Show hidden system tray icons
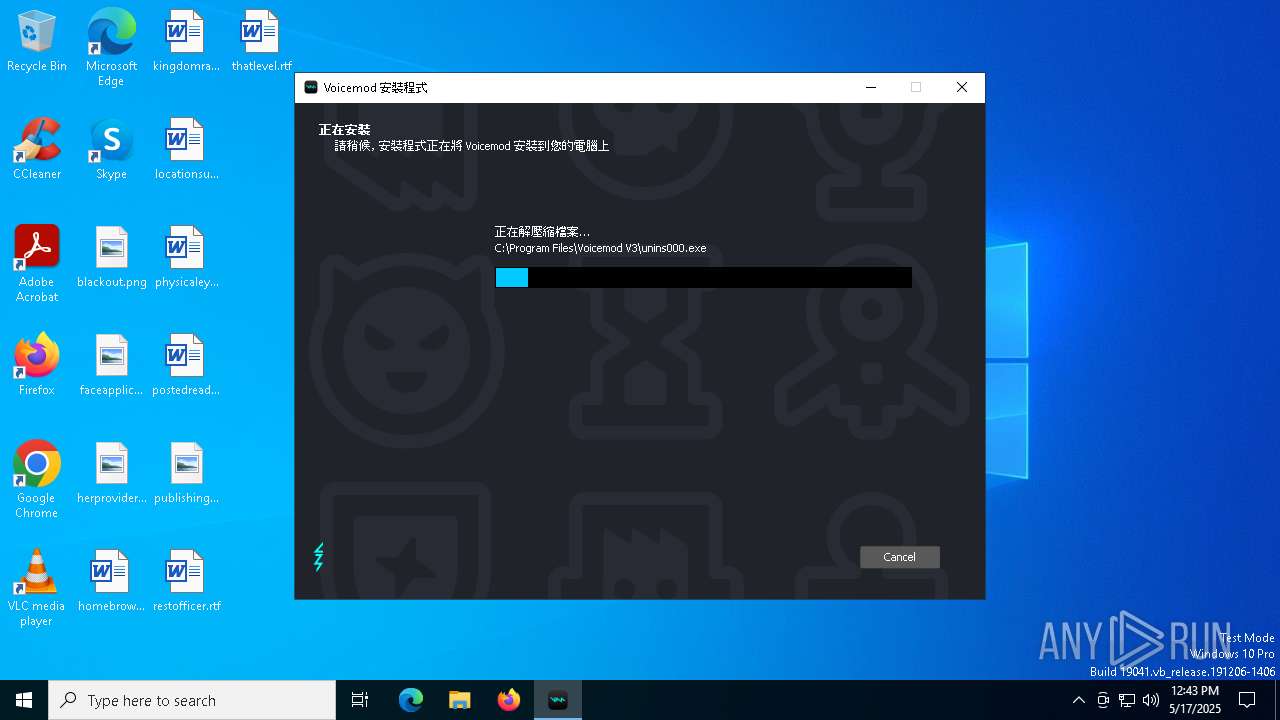The width and height of the screenshot is (1280, 720). click(1078, 700)
